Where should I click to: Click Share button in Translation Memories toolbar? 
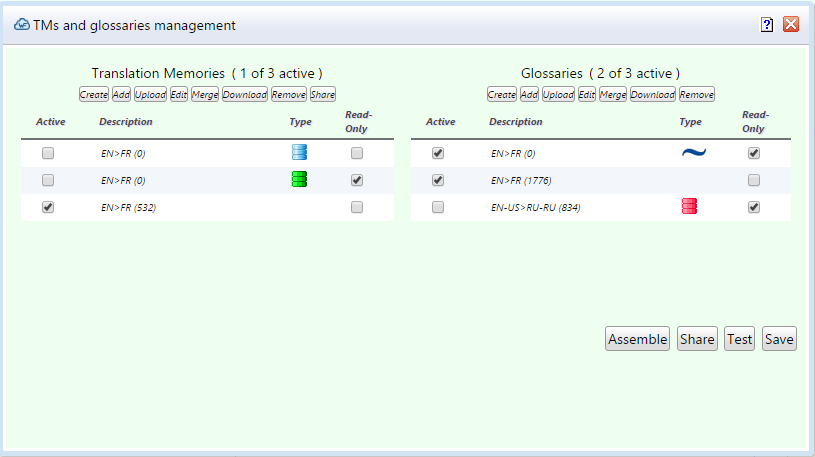pos(323,95)
